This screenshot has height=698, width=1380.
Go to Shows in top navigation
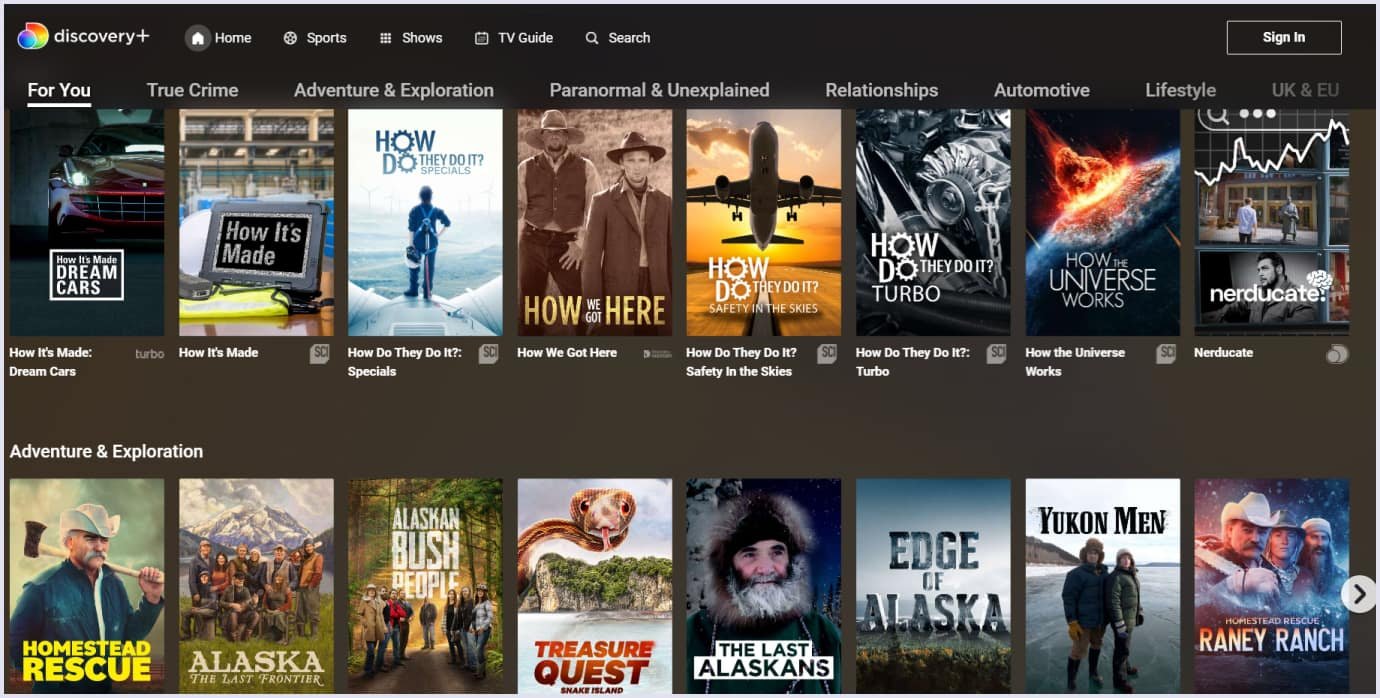(411, 38)
